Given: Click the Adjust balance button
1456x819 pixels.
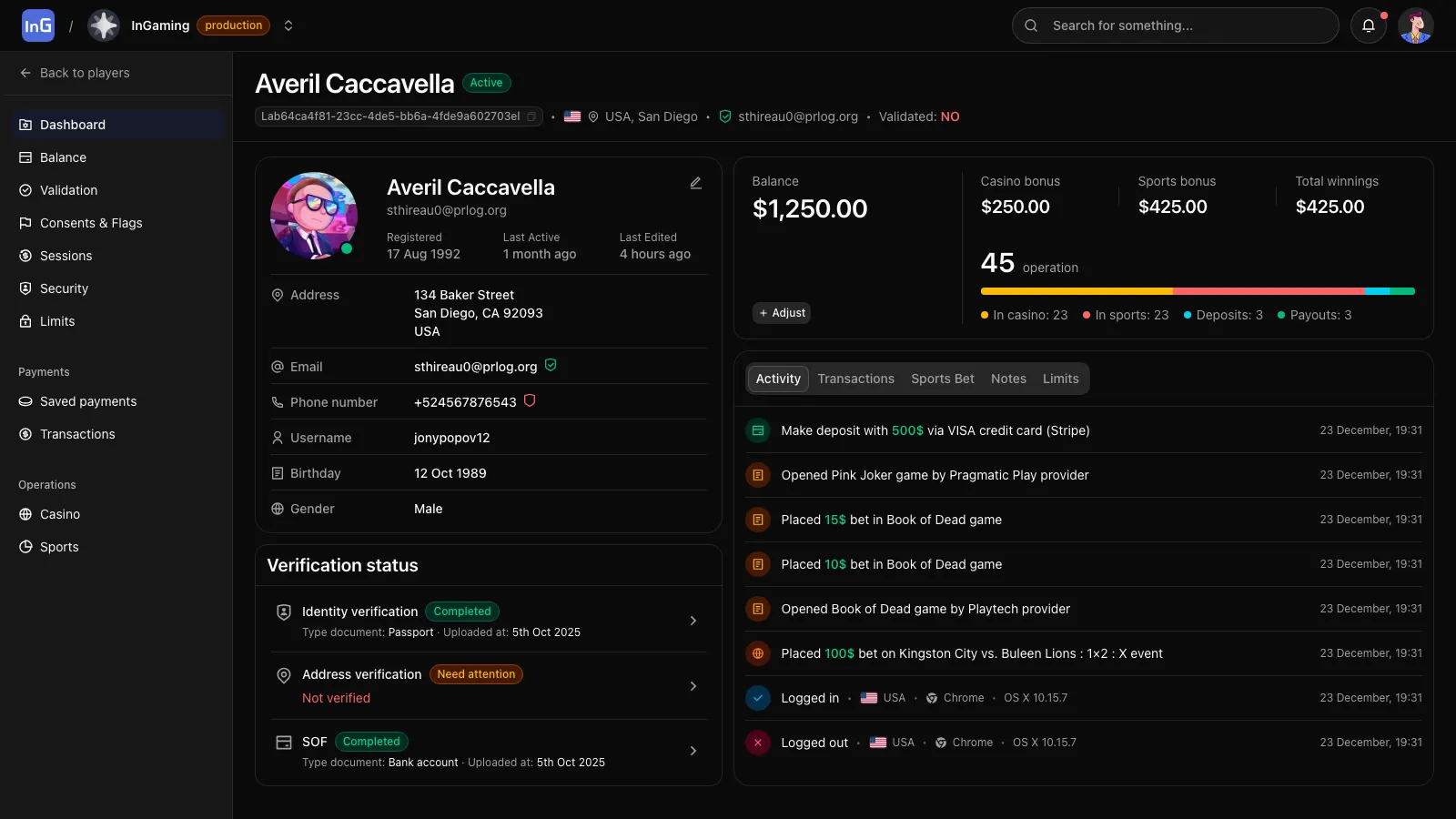Looking at the screenshot, I should coord(781,312).
